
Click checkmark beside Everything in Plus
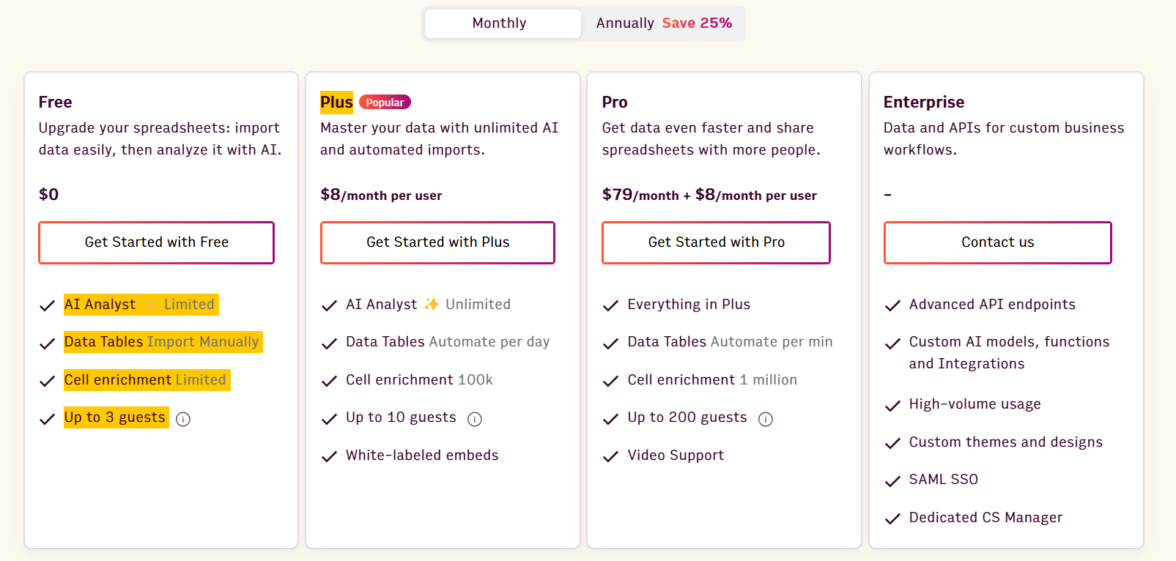(611, 305)
